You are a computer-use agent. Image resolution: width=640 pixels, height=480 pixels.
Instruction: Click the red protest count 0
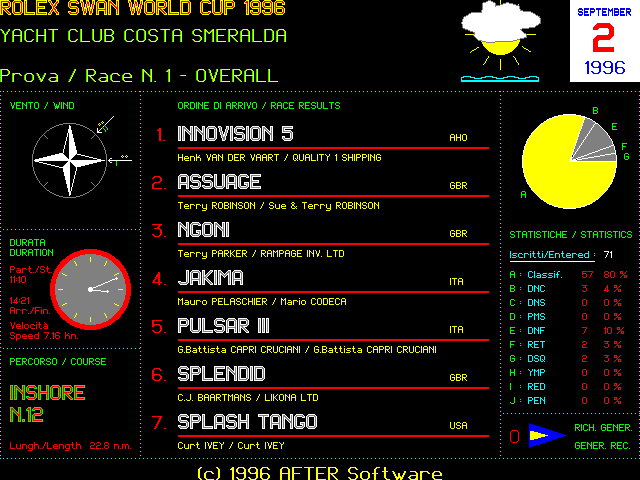[514, 436]
